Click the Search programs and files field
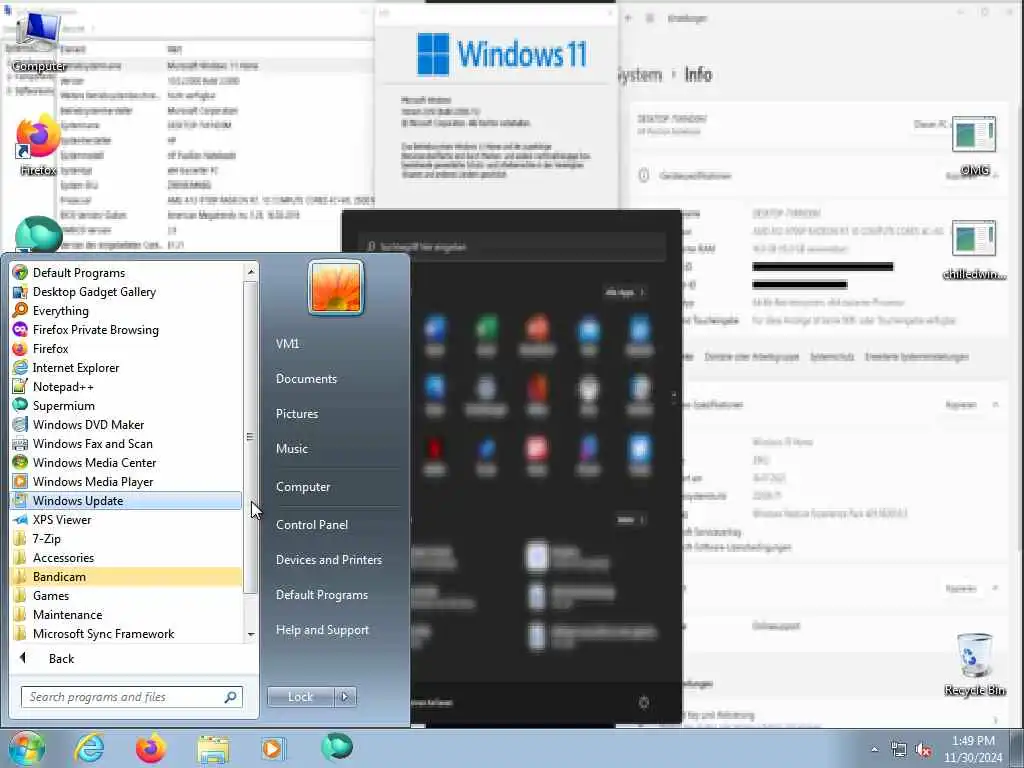Viewport: 1024px width, 768px height. tap(131, 697)
